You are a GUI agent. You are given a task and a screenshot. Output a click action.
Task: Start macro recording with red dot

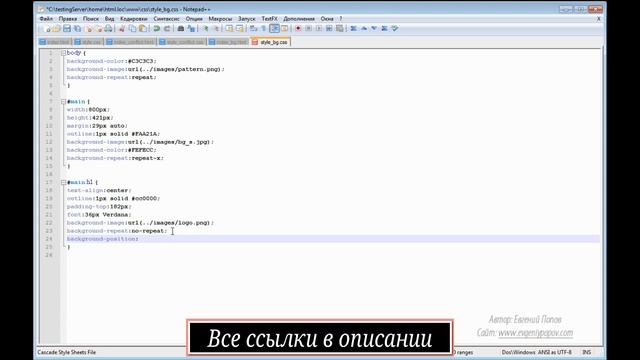298,29
